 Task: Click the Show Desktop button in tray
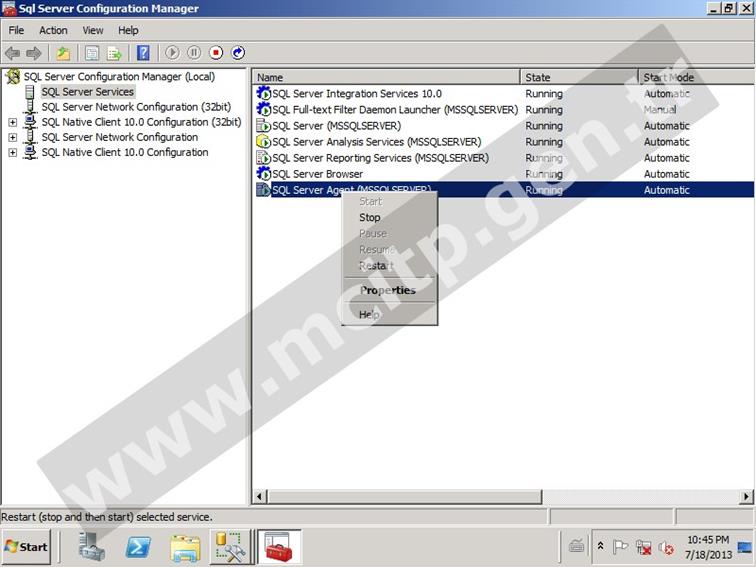pos(745,547)
